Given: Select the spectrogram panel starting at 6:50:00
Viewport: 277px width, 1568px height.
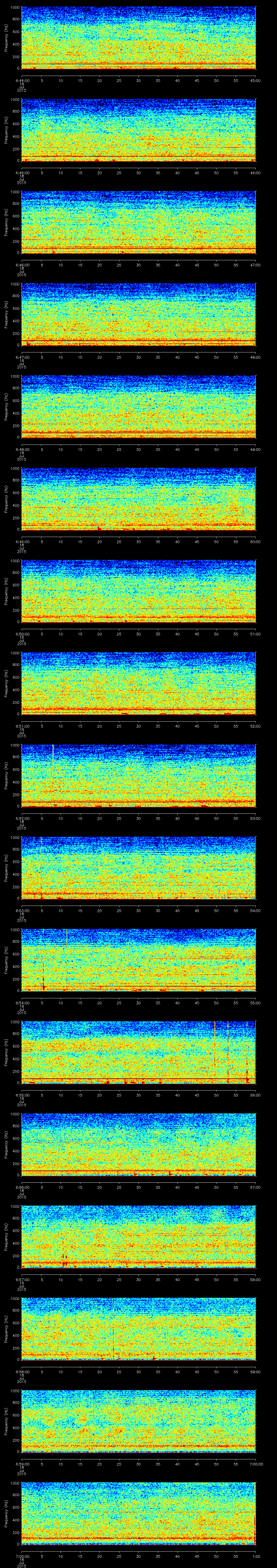Looking at the screenshot, I should [139, 591].
